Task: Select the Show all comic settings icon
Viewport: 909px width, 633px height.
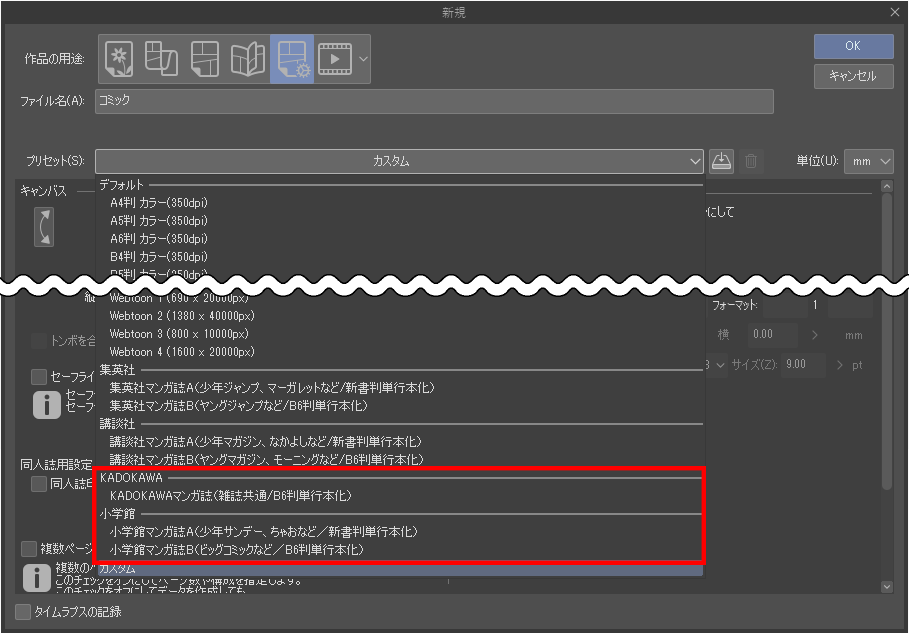Action: [x=292, y=59]
